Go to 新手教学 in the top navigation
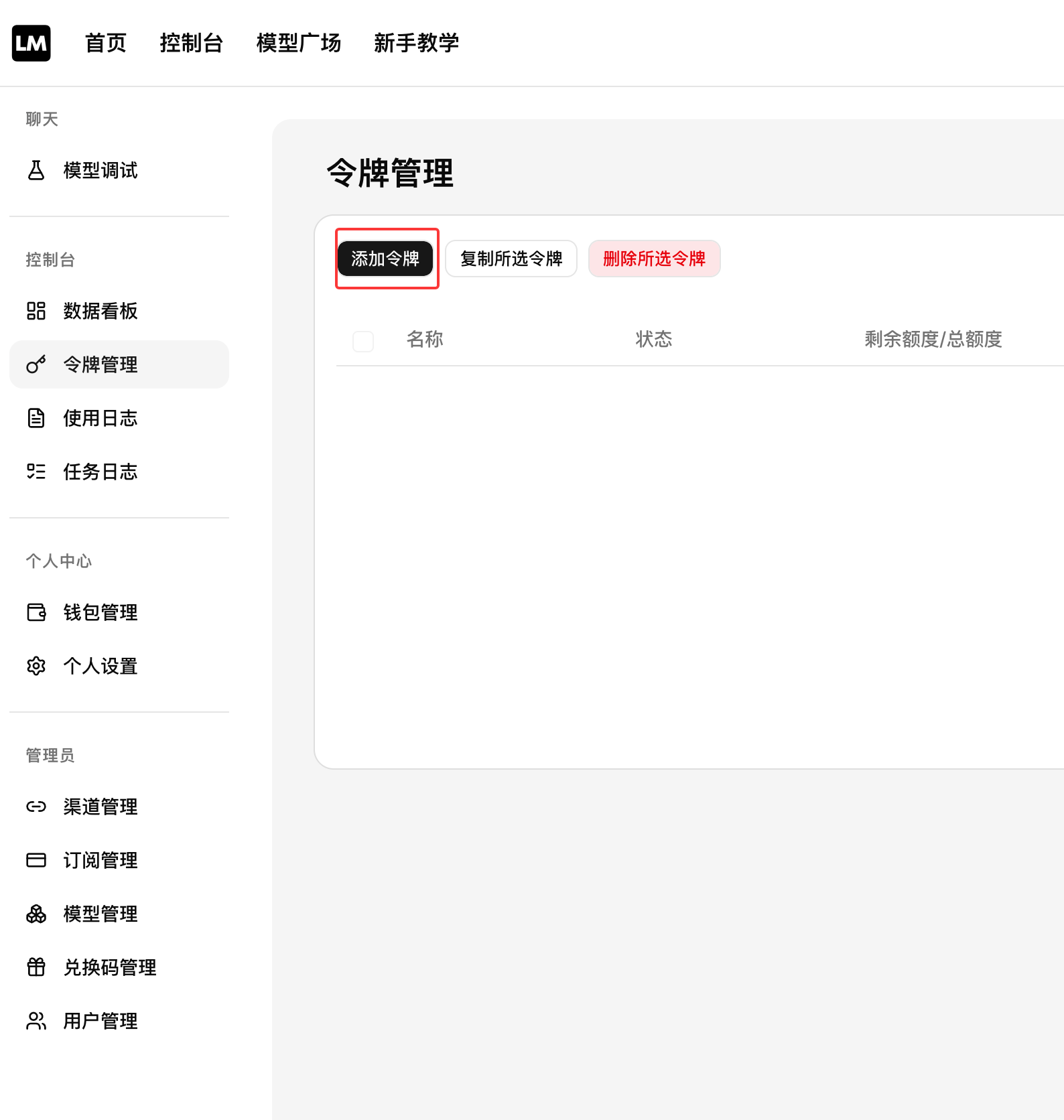 tap(416, 44)
